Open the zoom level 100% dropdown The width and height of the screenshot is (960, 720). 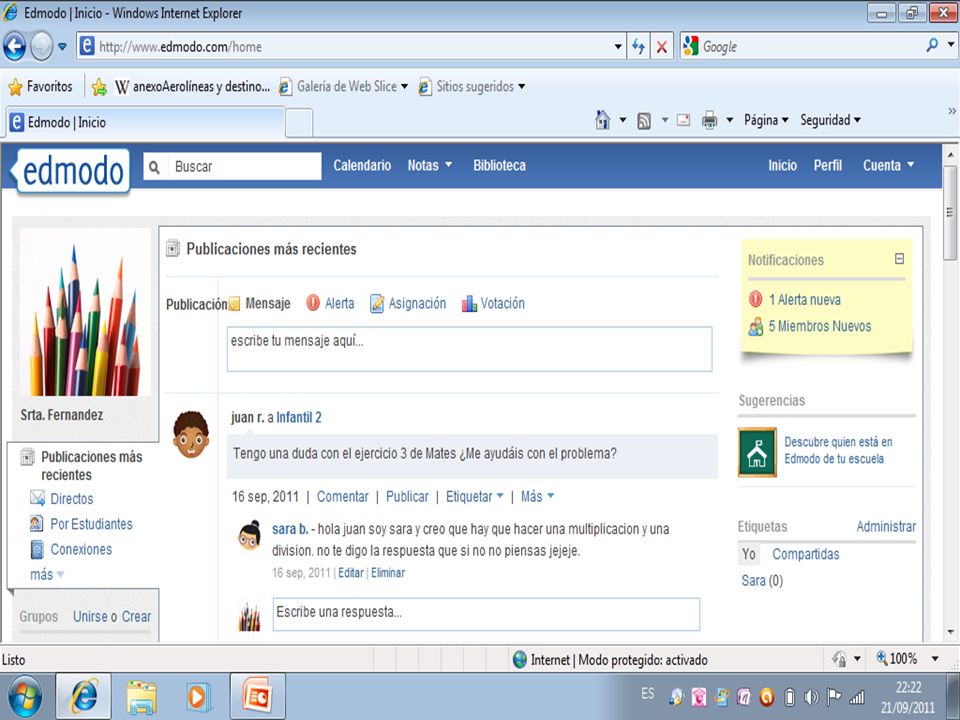935,659
